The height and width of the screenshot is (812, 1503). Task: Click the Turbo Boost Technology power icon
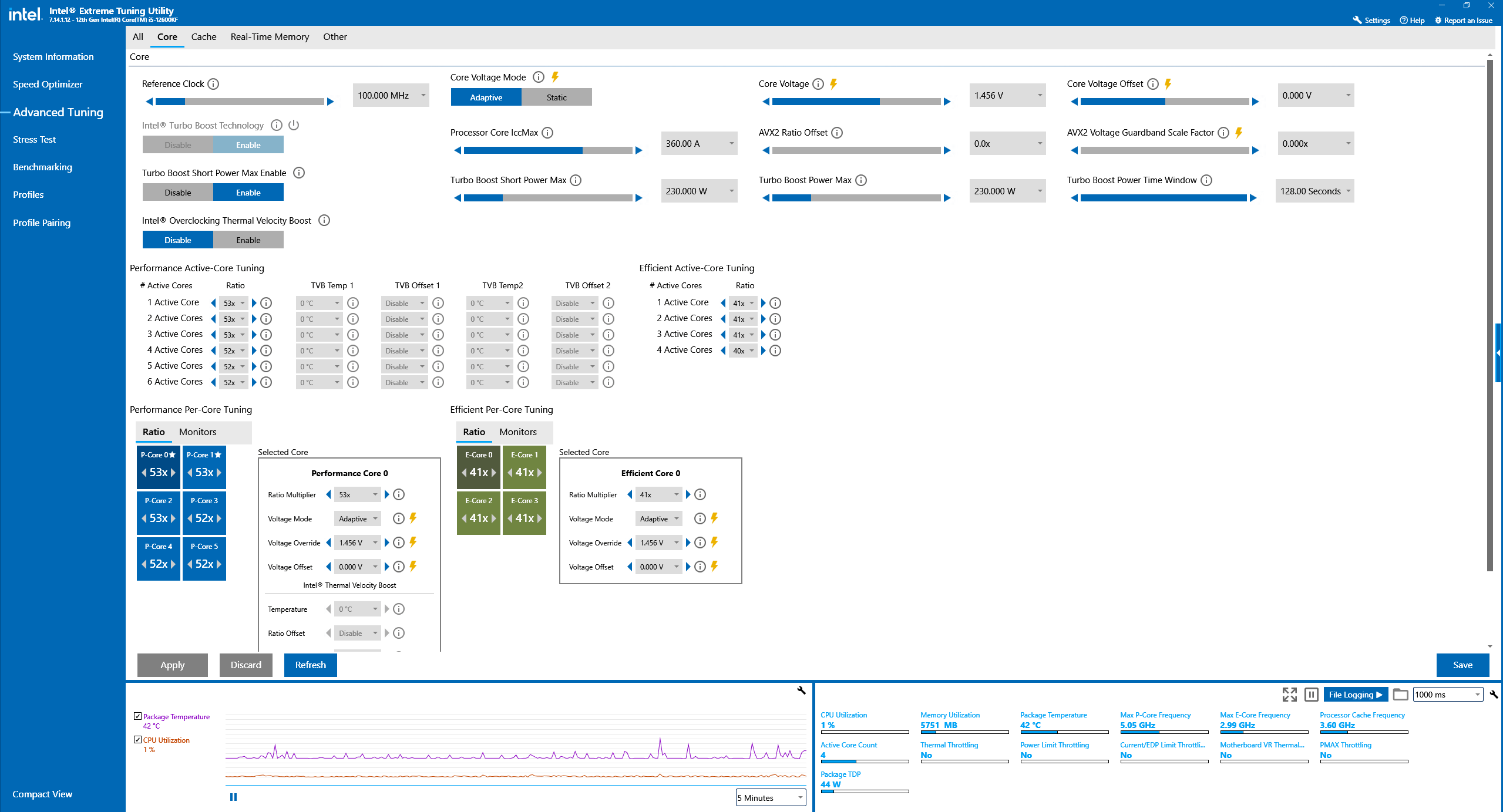point(294,125)
